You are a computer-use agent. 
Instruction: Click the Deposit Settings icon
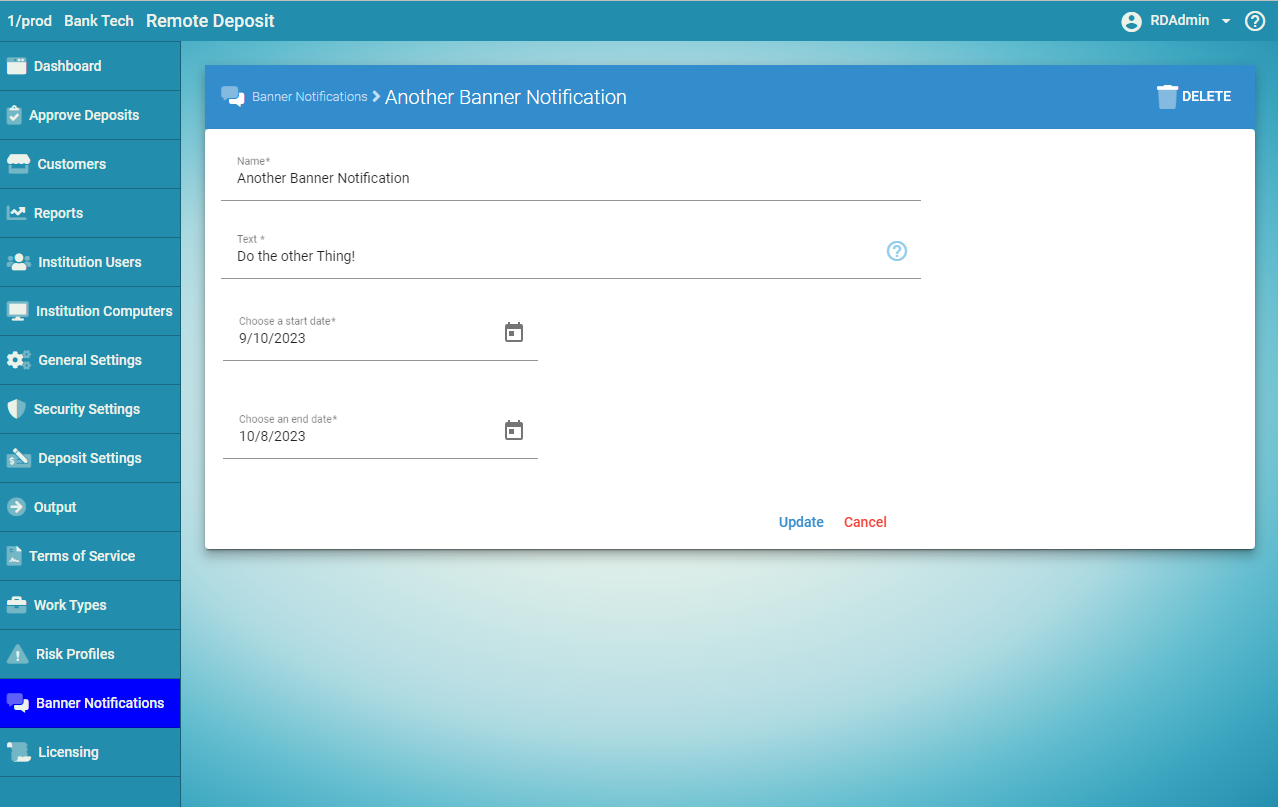pyautogui.click(x=18, y=458)
